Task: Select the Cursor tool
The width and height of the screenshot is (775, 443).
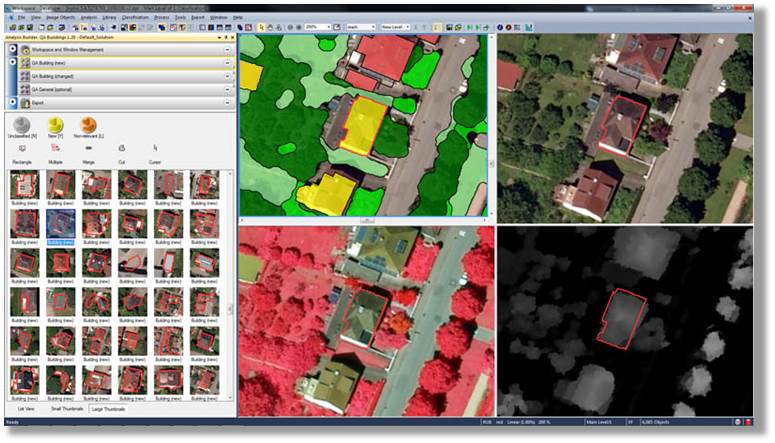Action: (155, 154)
